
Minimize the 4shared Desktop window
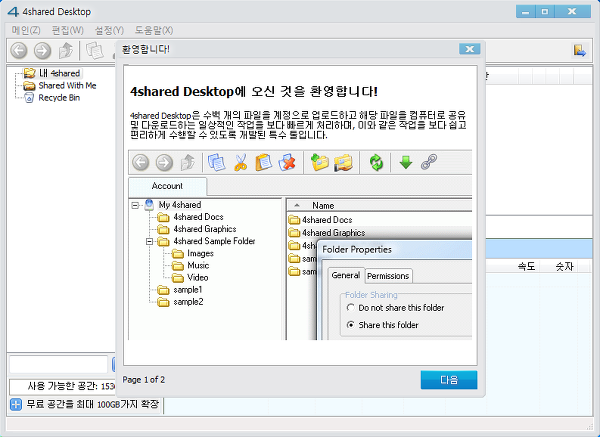(525, 11)
